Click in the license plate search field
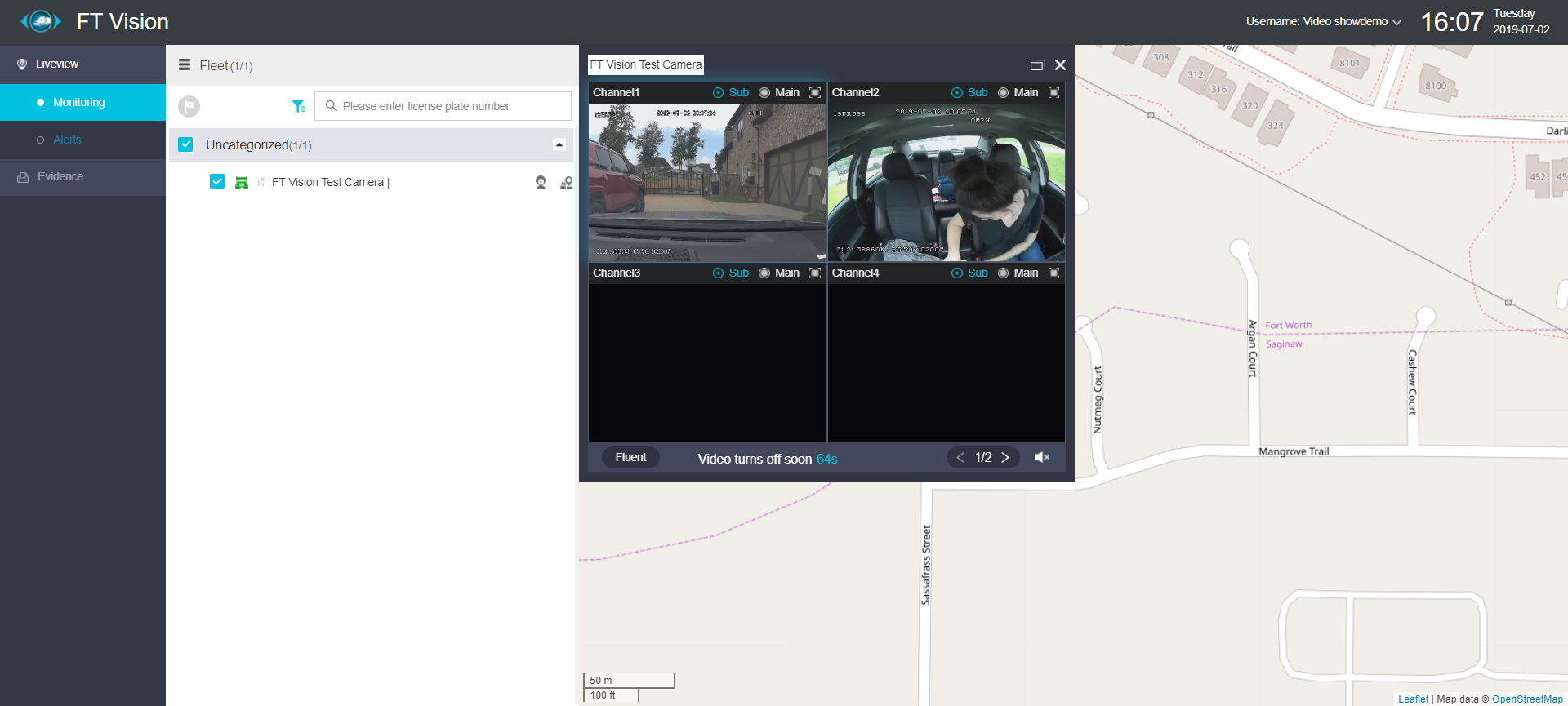This screenshot has width=1568, height=706. 443,106
